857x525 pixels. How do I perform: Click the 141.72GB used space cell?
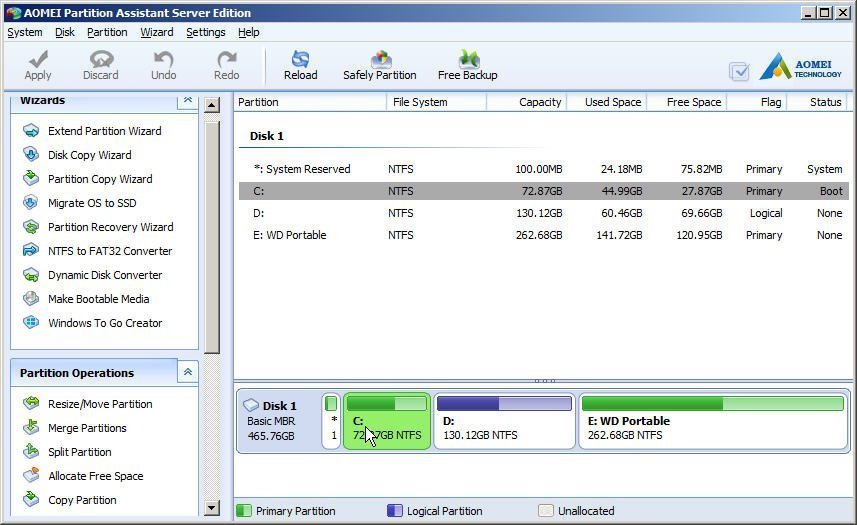(x=619, y=235)
